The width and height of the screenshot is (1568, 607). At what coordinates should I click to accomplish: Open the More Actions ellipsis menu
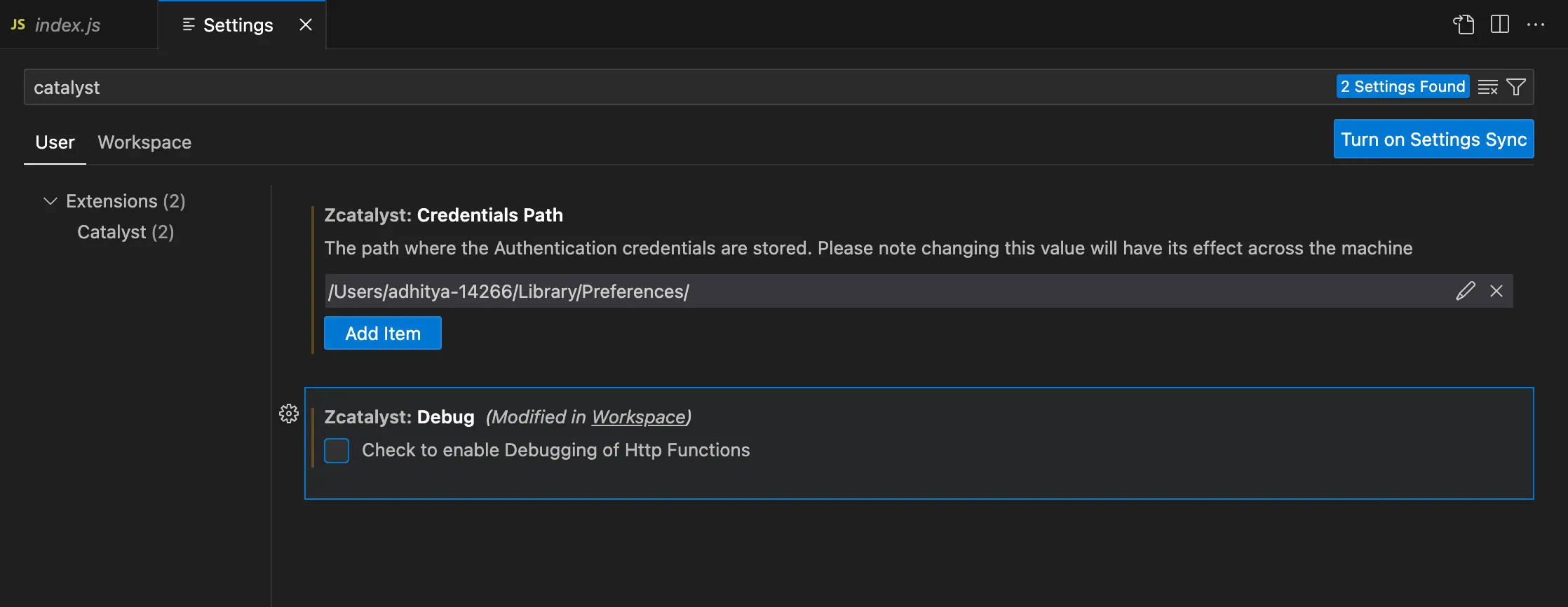(x=1536, y=25)
